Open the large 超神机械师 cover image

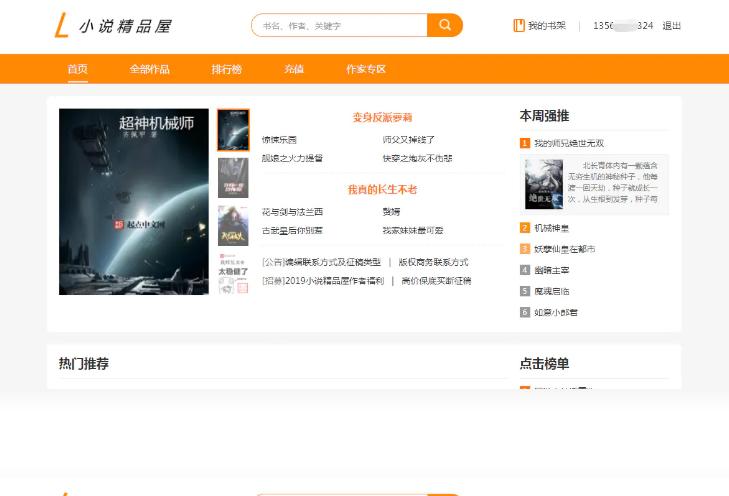point(134,201)
